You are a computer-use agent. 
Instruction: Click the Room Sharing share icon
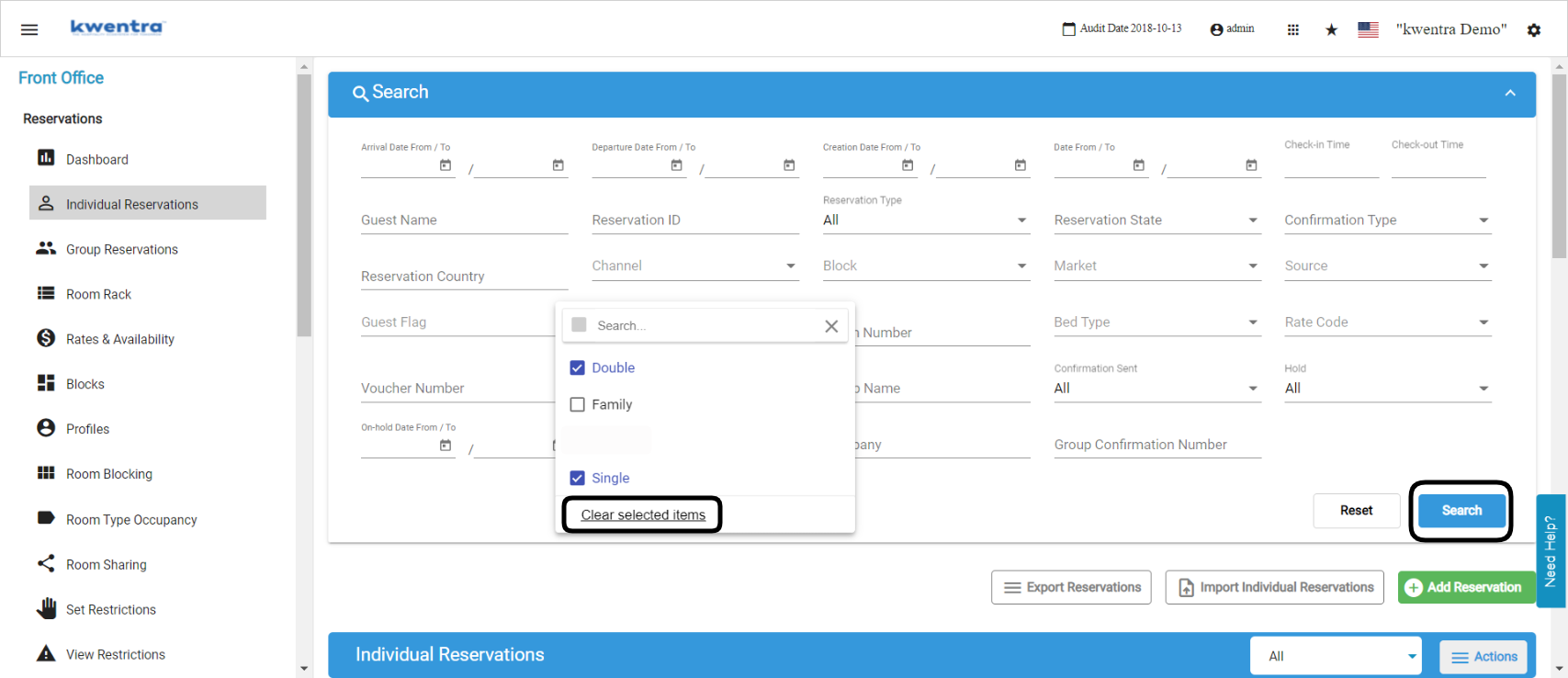coord(46,563)
